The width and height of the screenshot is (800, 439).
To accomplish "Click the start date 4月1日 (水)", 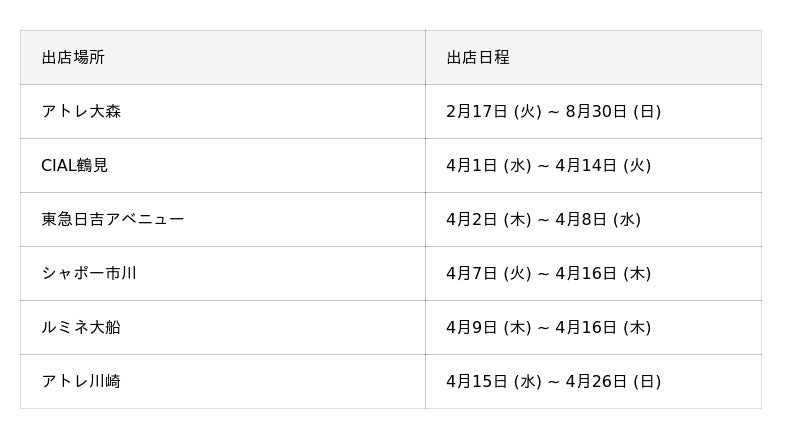I will (489, 166).
